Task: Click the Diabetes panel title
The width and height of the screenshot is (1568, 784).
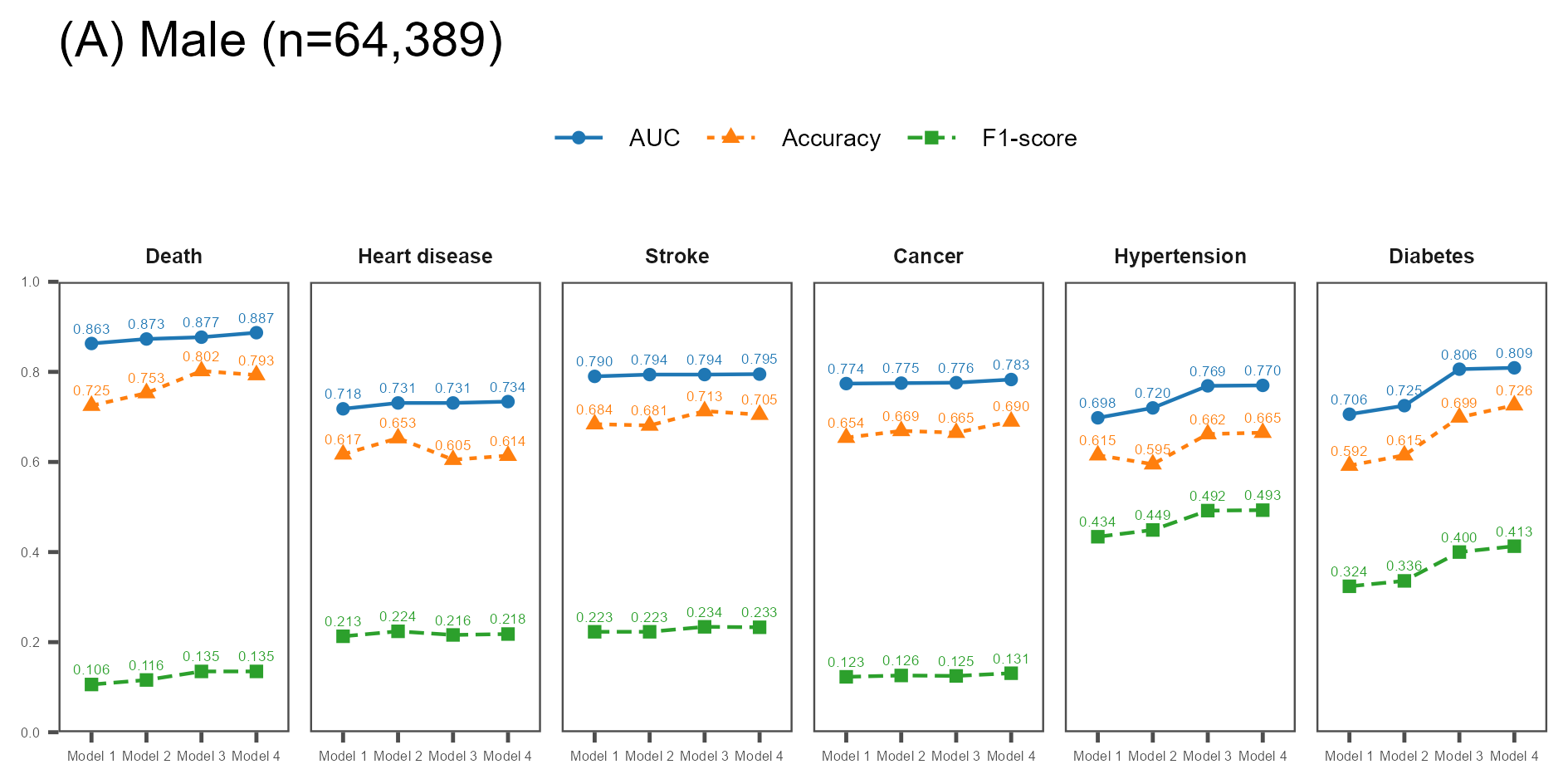Action: point(1431,256)
